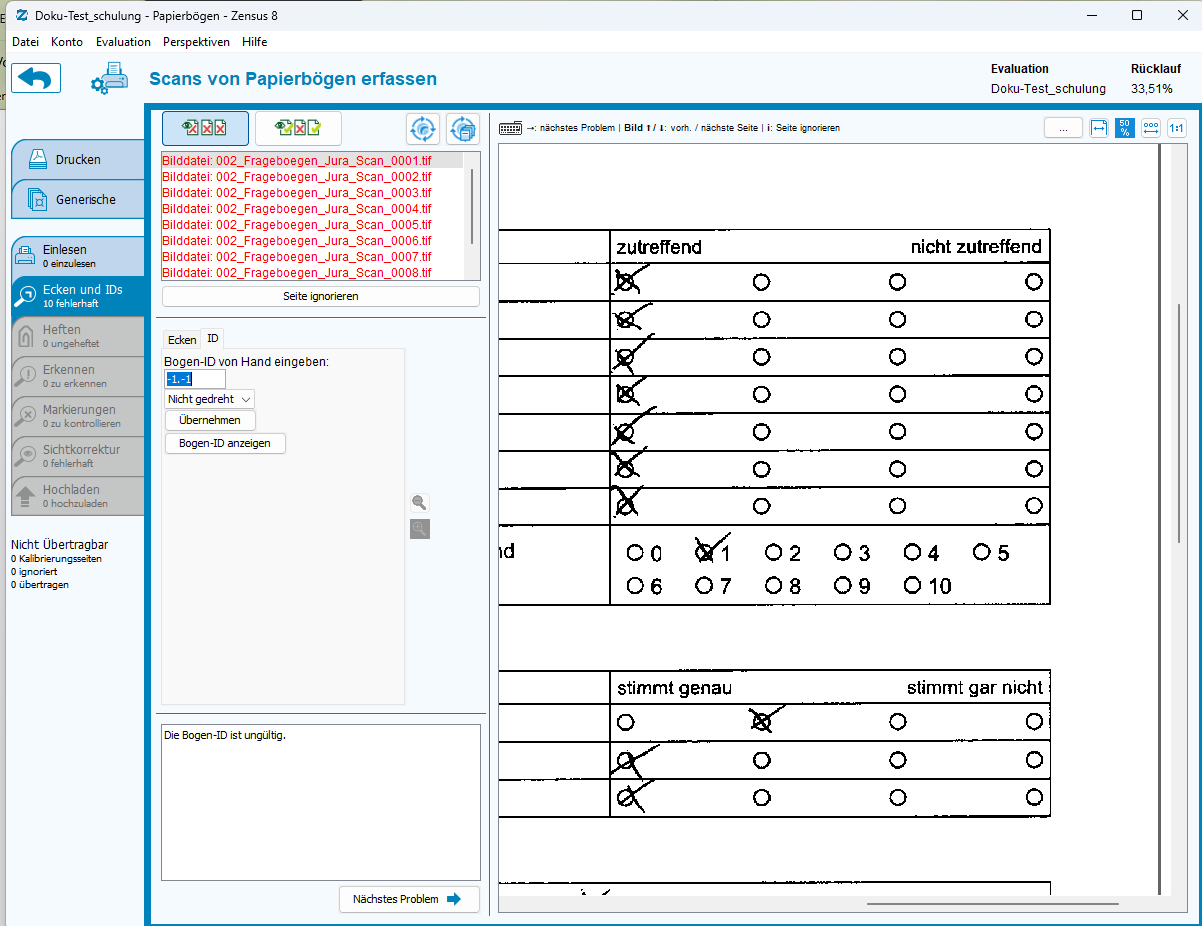The image size is (1202, 926).
Task: Click the Übernehmen button
Action: click(210, 420)
